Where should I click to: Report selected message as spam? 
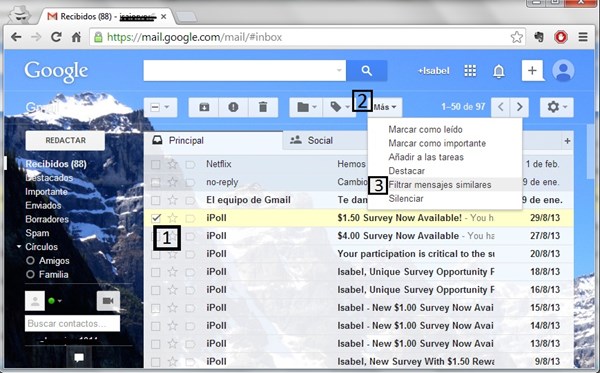233,107
